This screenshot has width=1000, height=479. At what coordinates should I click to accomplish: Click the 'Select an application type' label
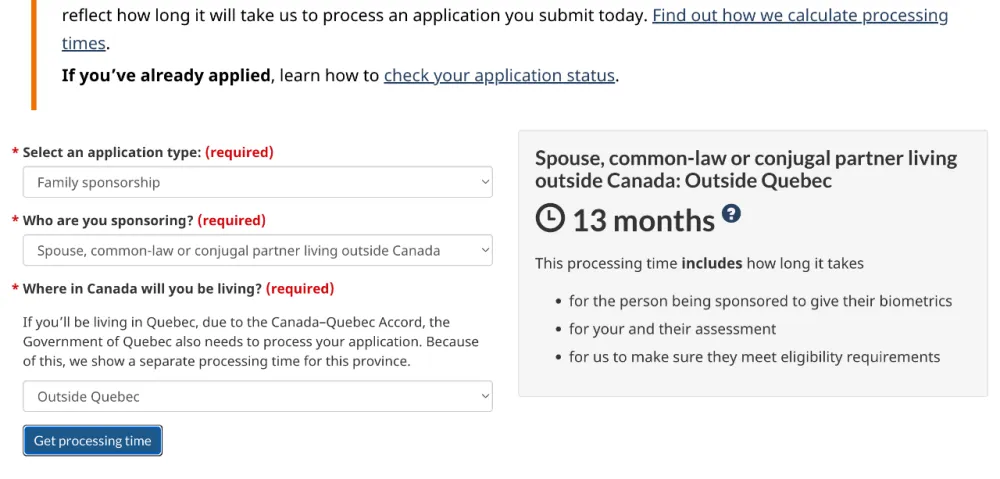112,152
